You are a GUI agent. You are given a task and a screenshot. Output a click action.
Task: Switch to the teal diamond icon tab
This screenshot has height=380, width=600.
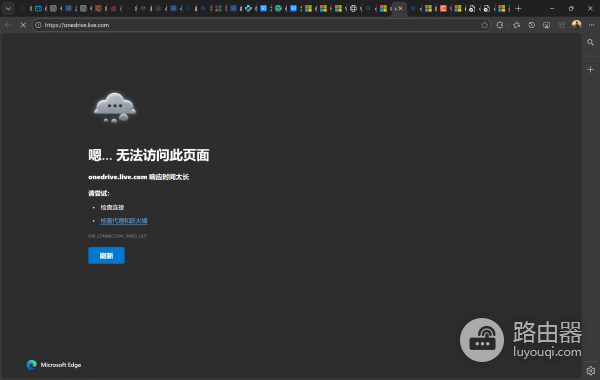(248, 8)
